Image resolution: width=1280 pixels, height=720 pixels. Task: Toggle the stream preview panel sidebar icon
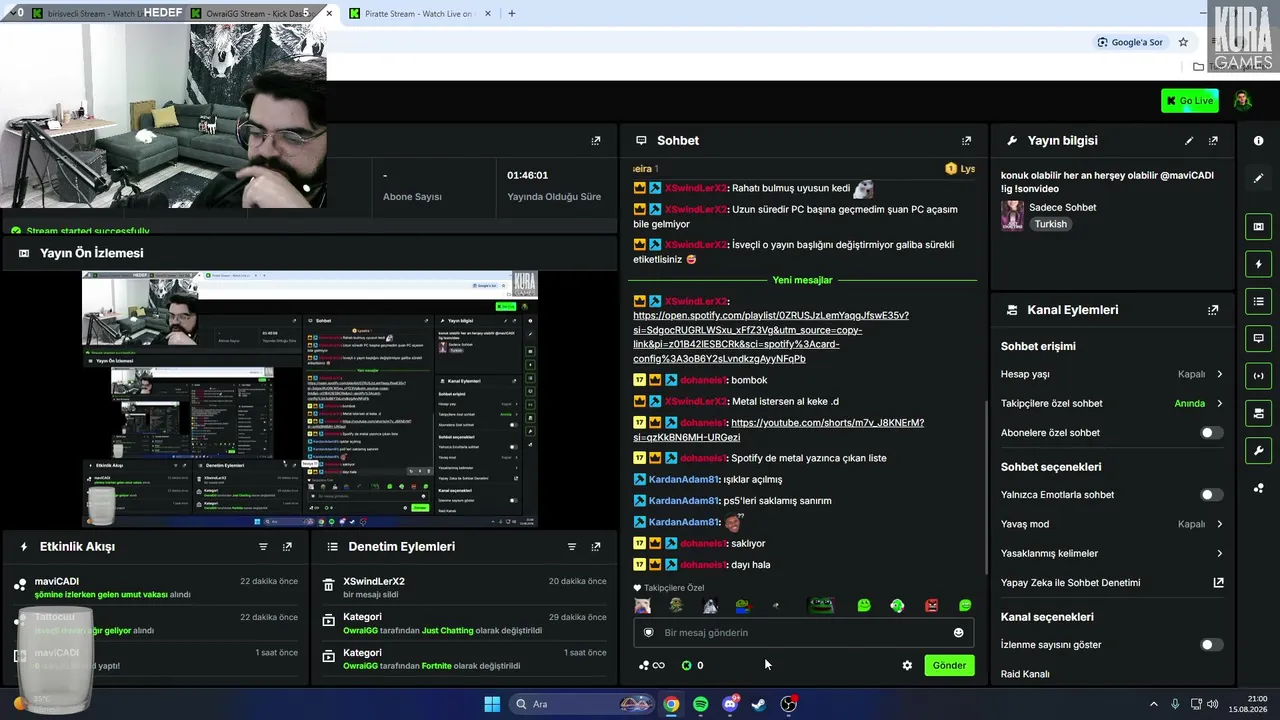(x=1258, y=227)
